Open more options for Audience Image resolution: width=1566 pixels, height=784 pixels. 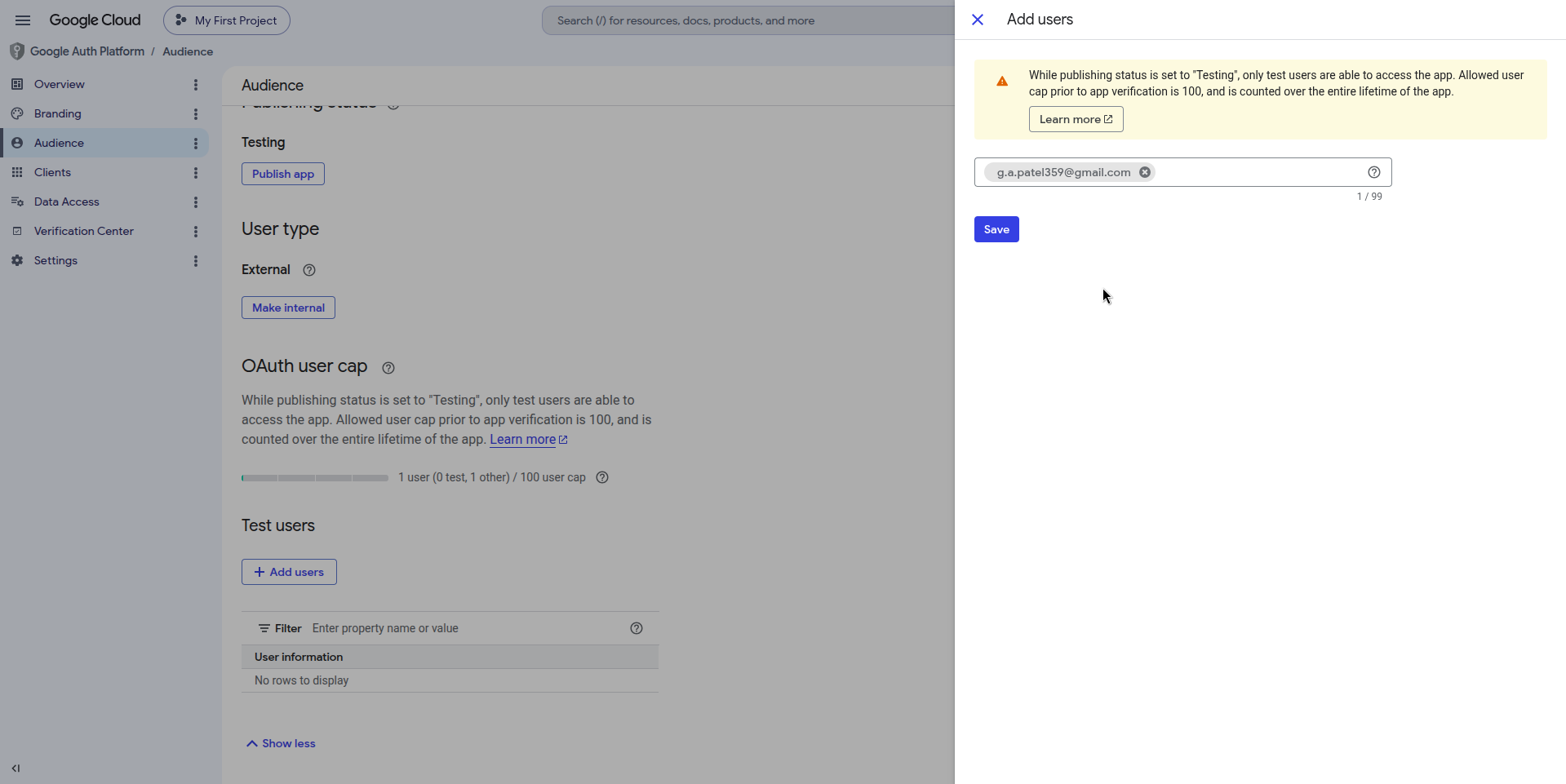[x=196, y=144]
